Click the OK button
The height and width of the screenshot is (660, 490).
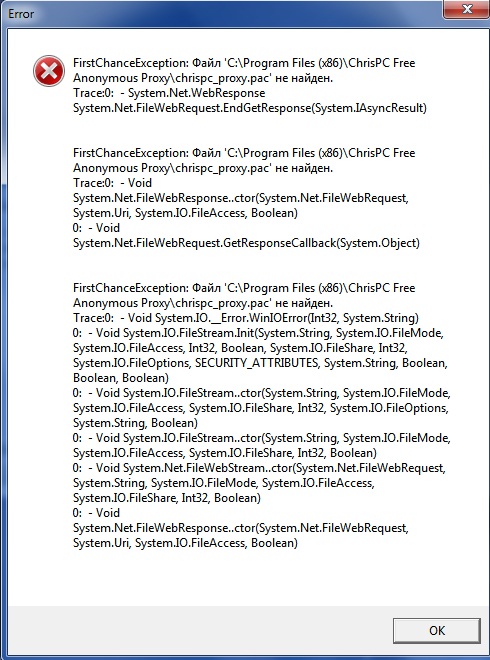(x=437, y=630)
